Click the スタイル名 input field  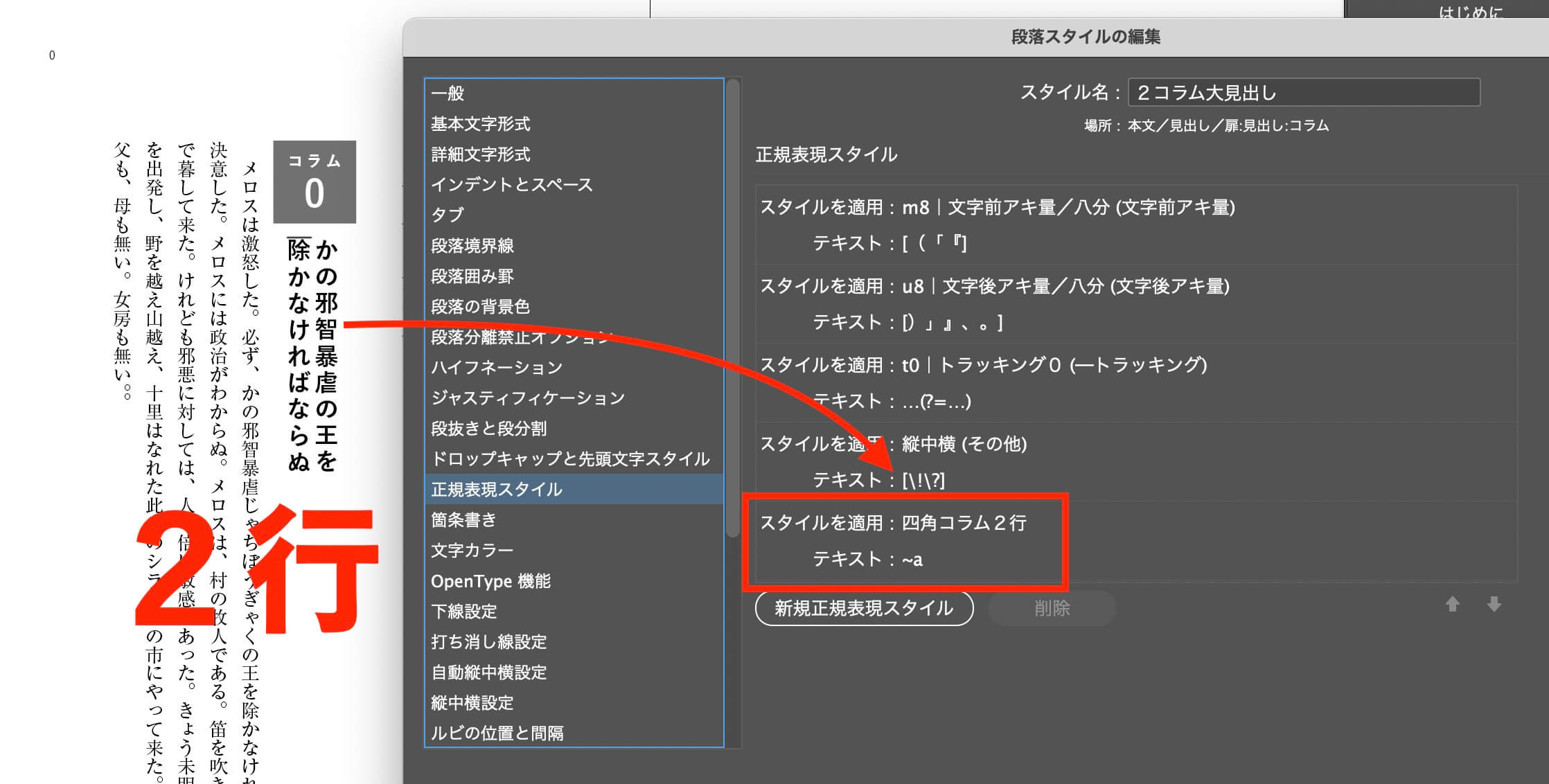[x=1303, y=93]
